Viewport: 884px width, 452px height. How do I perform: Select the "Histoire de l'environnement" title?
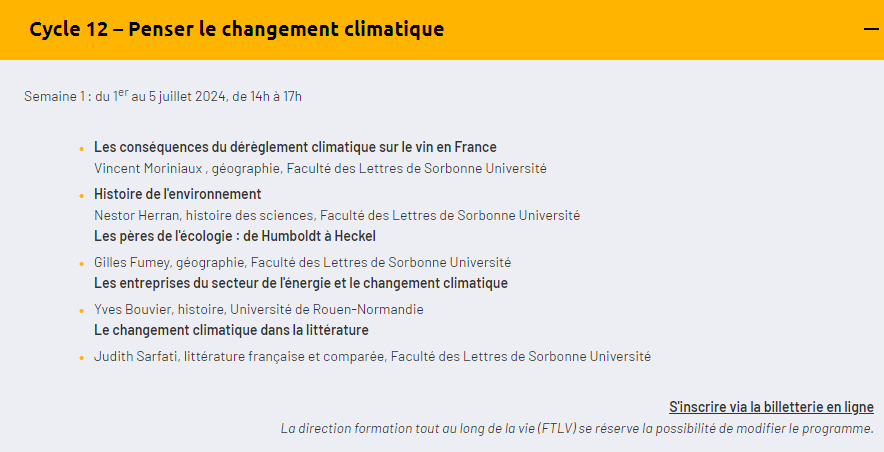(178, 194)
